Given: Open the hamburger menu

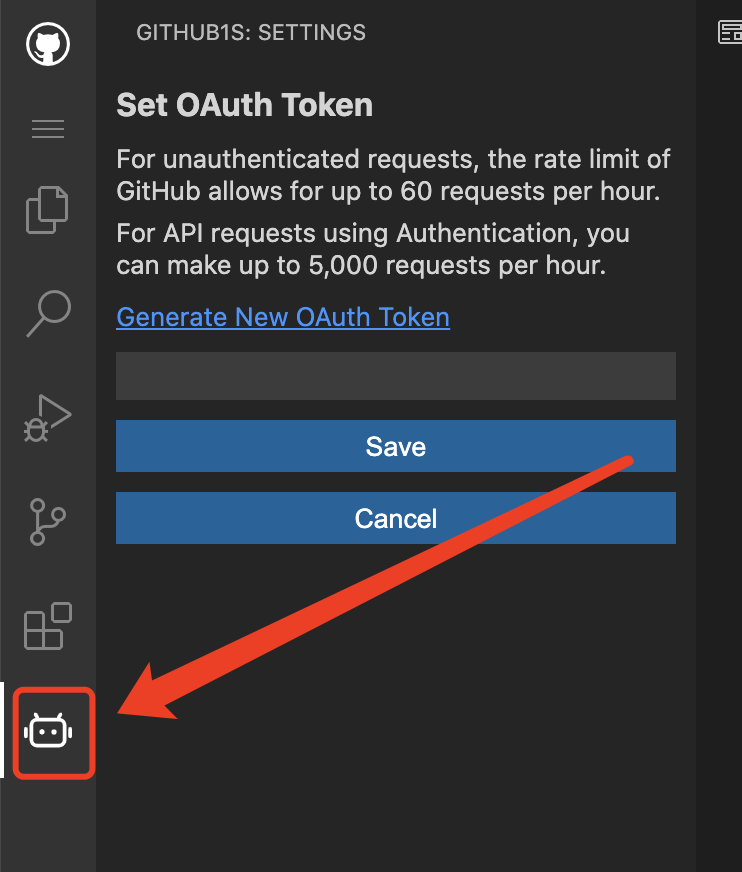Looking at the screenshot, I should 47,129.
